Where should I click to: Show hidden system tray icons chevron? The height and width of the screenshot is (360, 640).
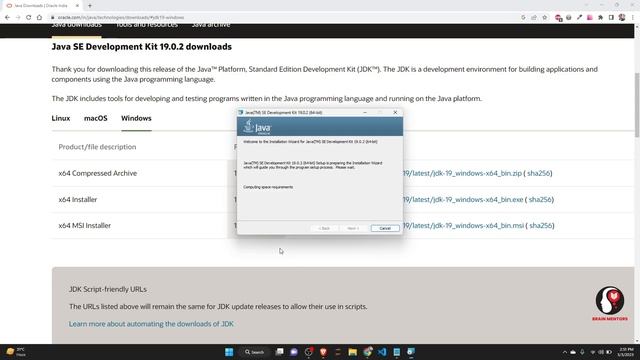[565, 352]
